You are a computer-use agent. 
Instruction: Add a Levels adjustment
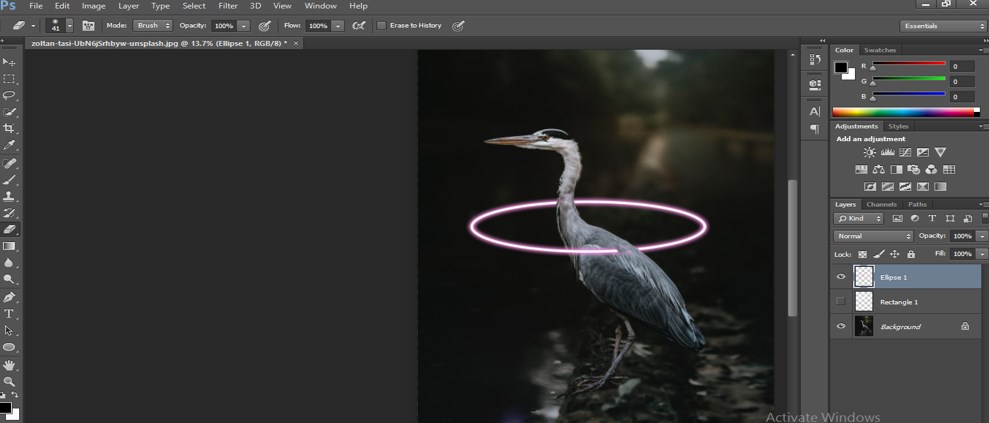coord(887,153)
